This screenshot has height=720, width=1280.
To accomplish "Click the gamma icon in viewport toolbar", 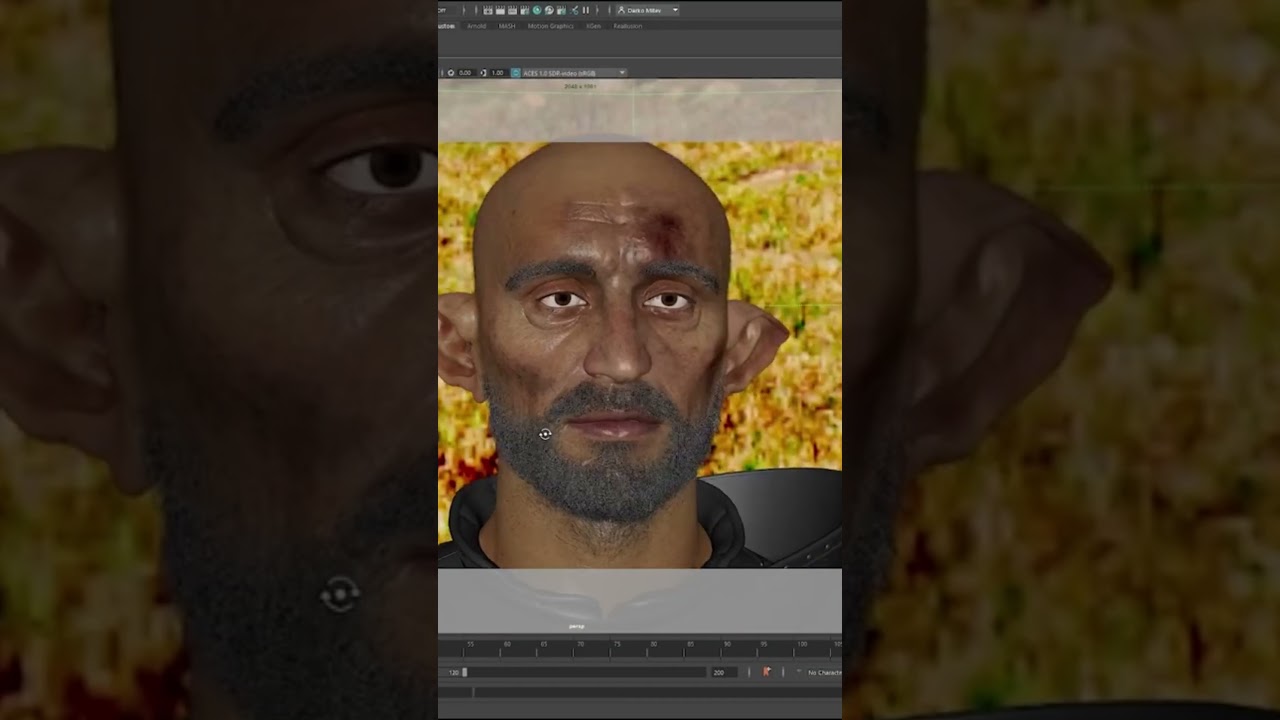I will pos(484,73).
